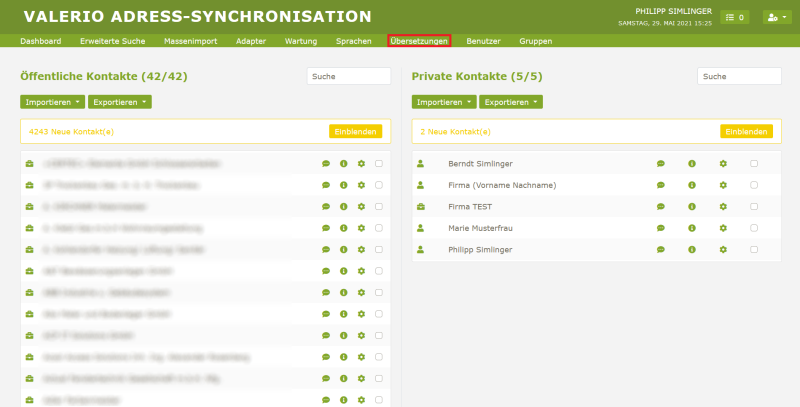Open the Massenimport page
Viewport: 800px width, 407px height.
tap(191, 41)
